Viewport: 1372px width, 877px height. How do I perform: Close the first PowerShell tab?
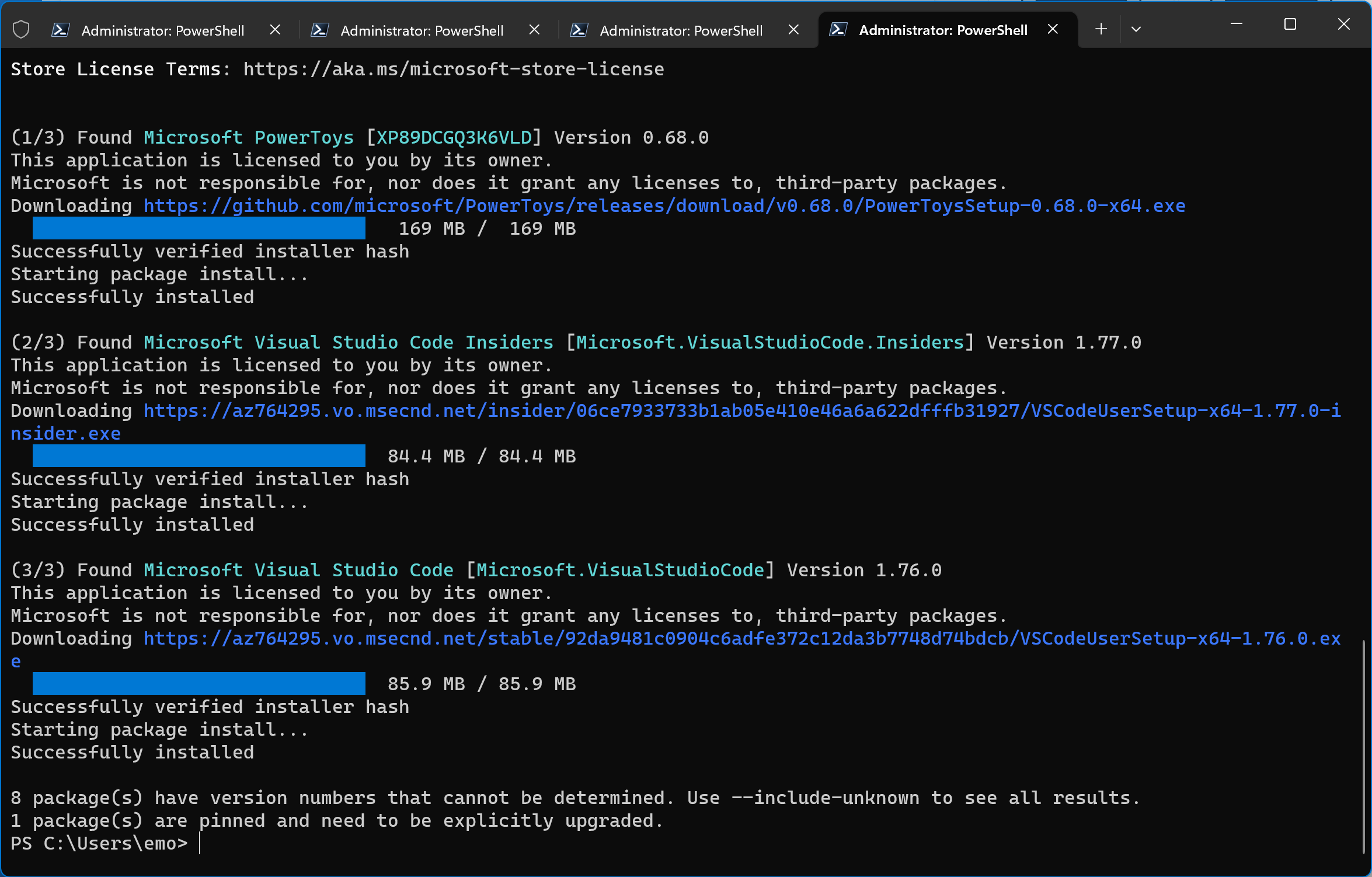coord(275,29)
